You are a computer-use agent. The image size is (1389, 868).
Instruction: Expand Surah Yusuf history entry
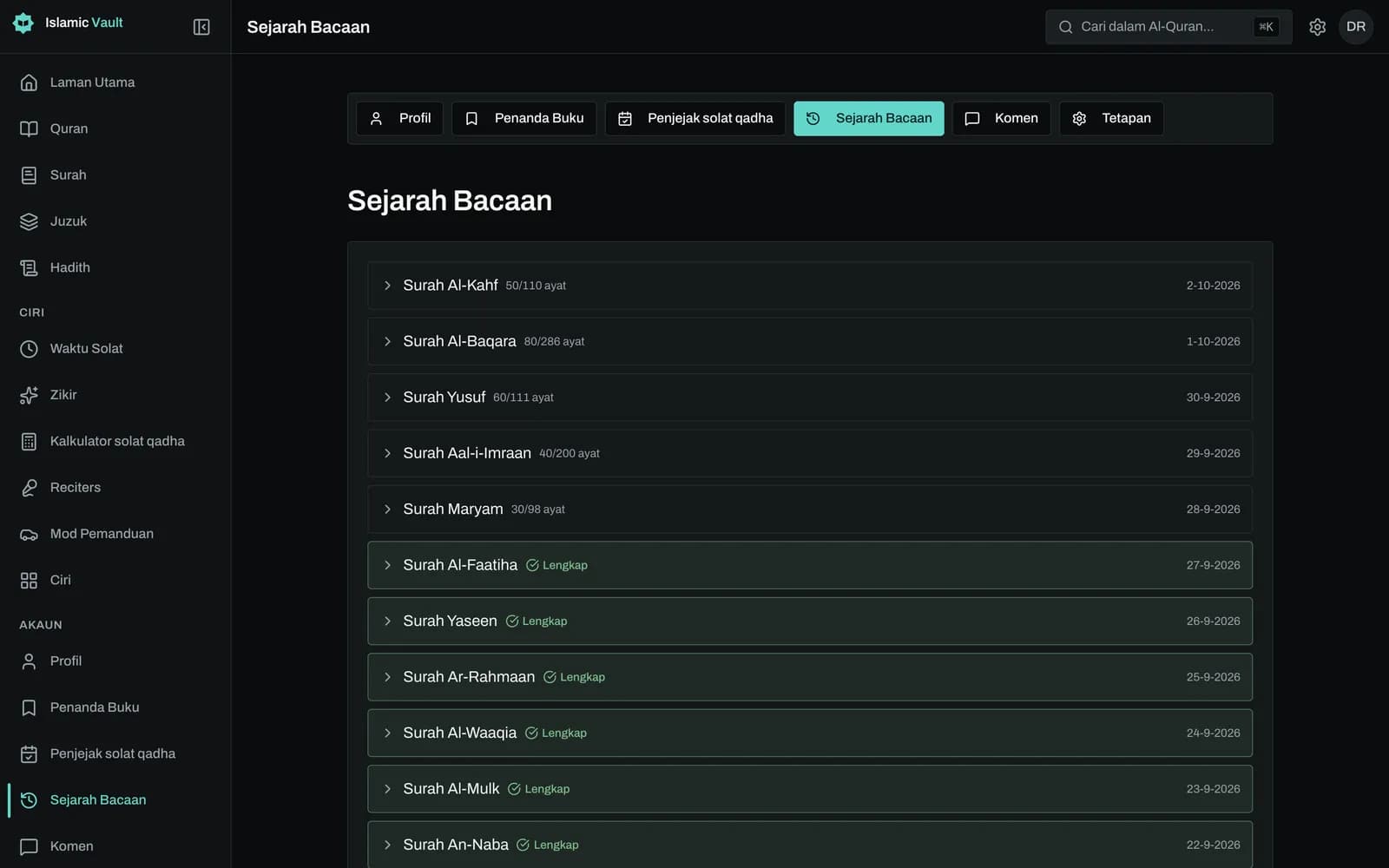pos(810,398)
